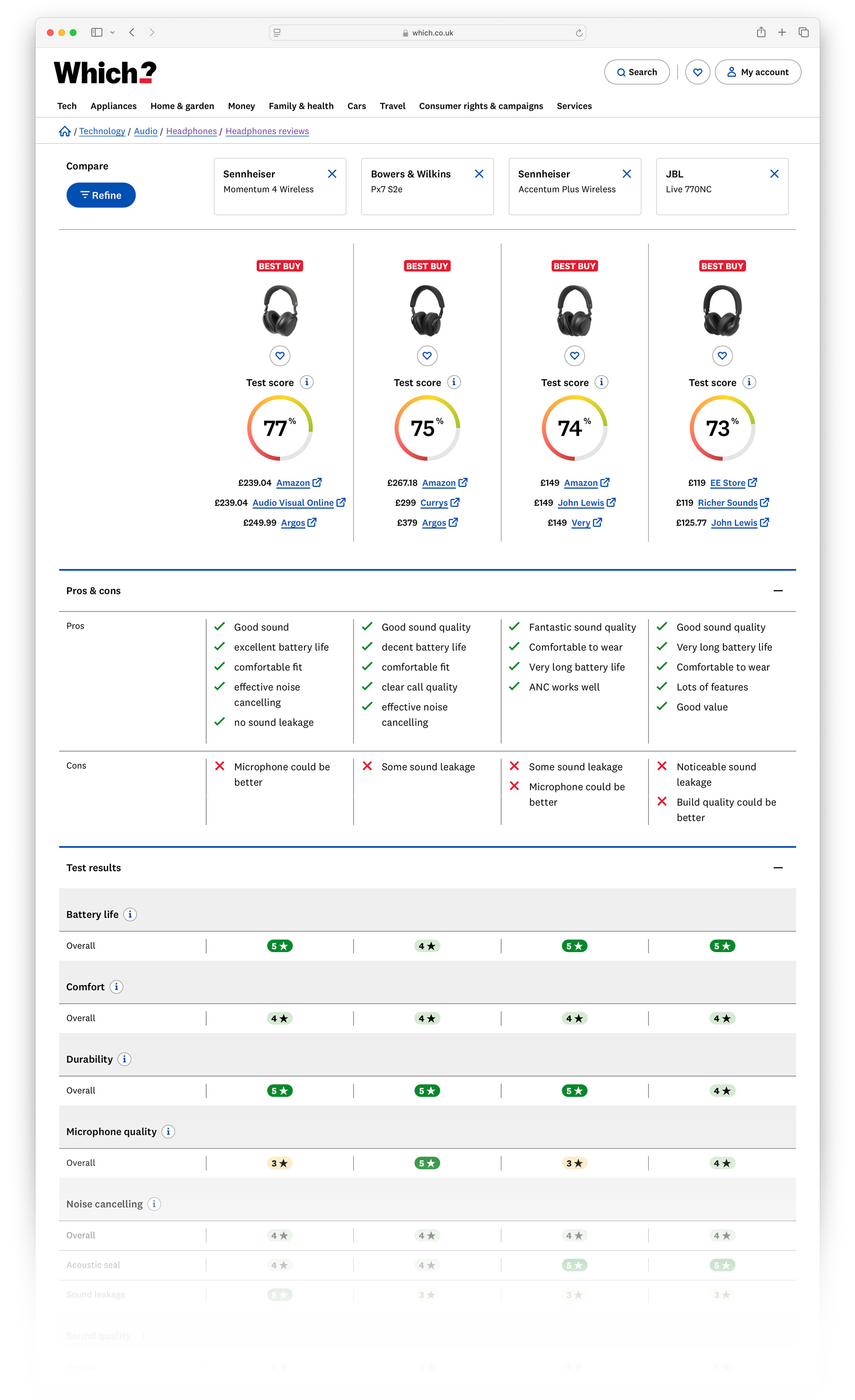Follow the Headphones breadcrumb link
855x1400 pixels.
[191, 131]
